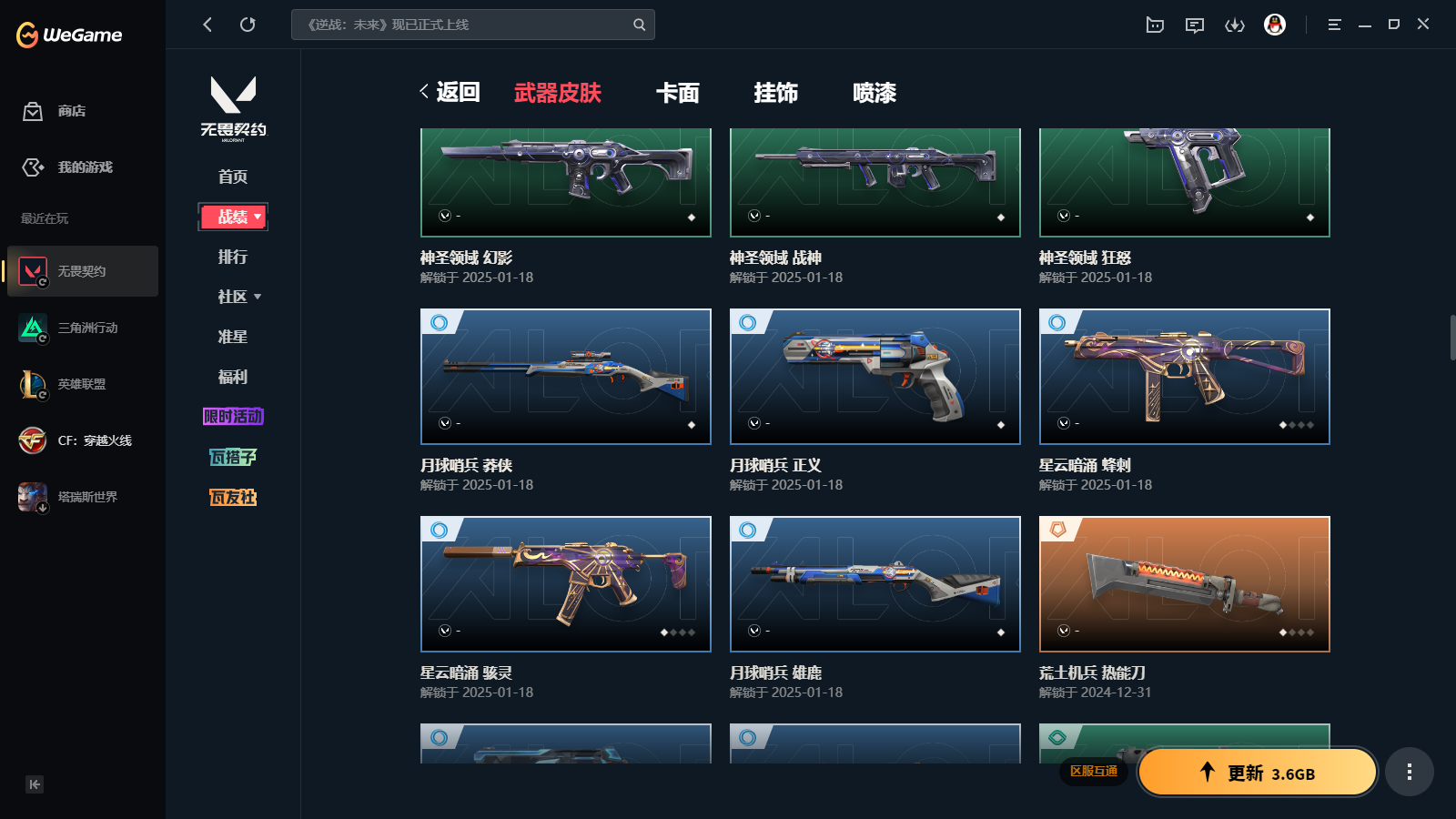Image resolution: width=1456 pixels, height=819 pixels.
Task: Open the messages chat icon
Action: tap(1195, 25)
